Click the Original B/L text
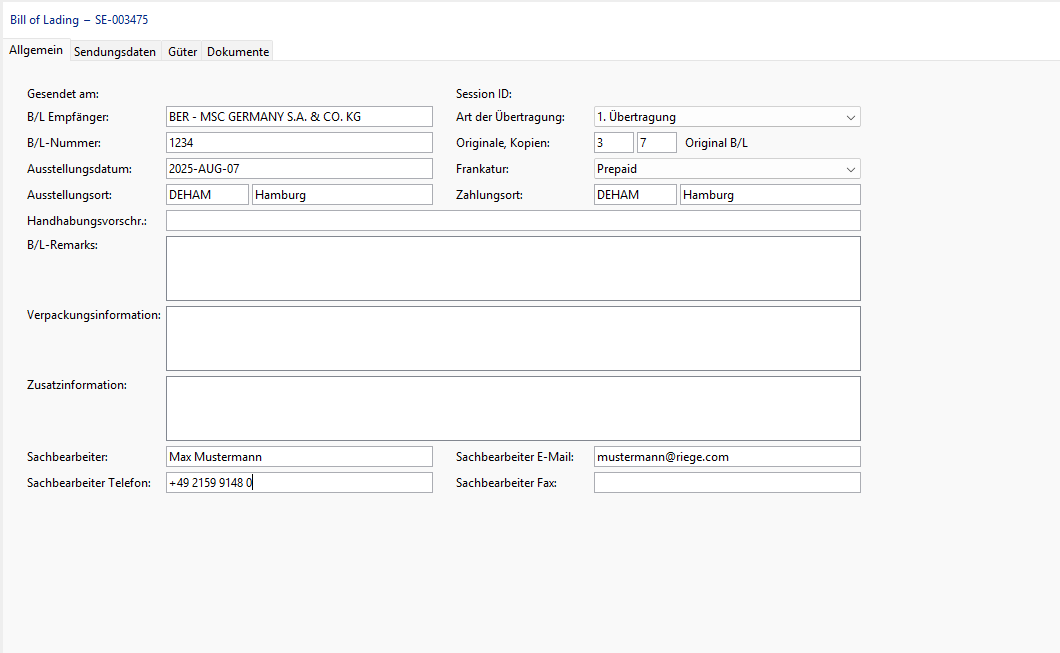Screen dimensions: 1060x653 point(717,143)
